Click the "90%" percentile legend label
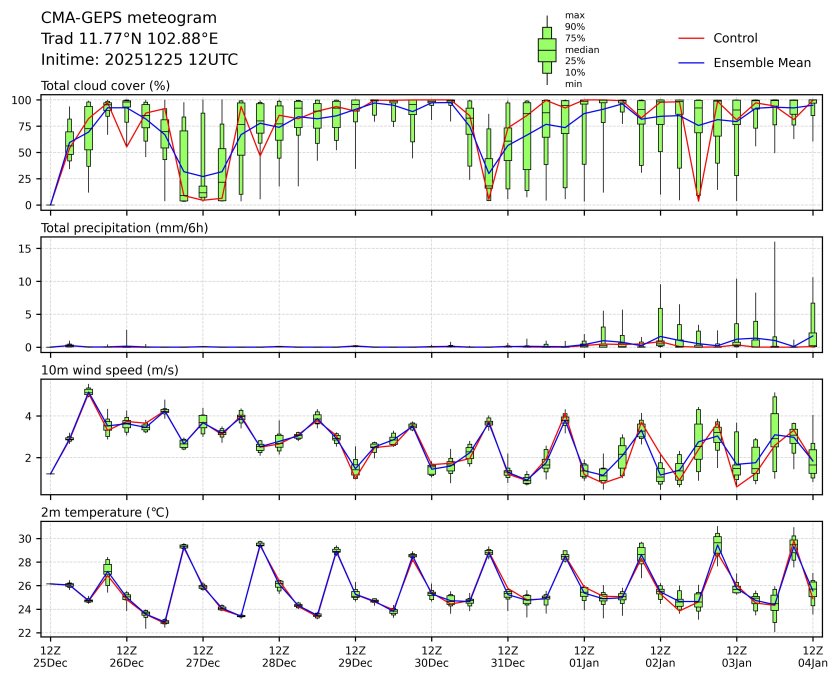The width and height of the screenshot is (839, 680). point(574,26)
